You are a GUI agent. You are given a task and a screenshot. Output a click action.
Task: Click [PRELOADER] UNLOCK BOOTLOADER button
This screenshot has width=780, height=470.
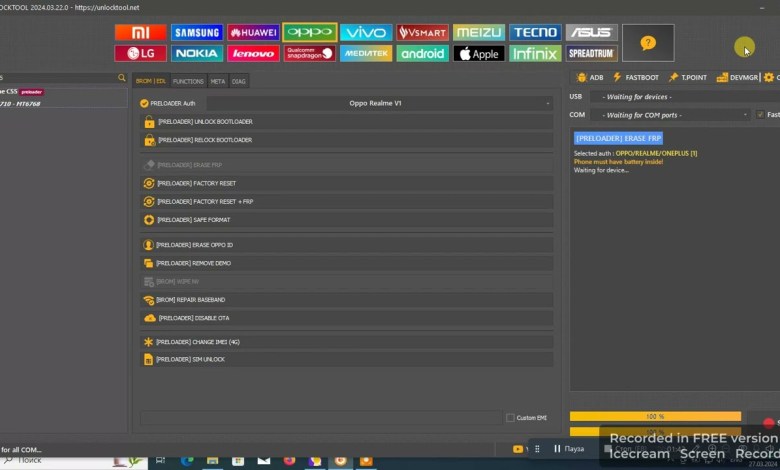pyautogui.click(x=345, y=121)
